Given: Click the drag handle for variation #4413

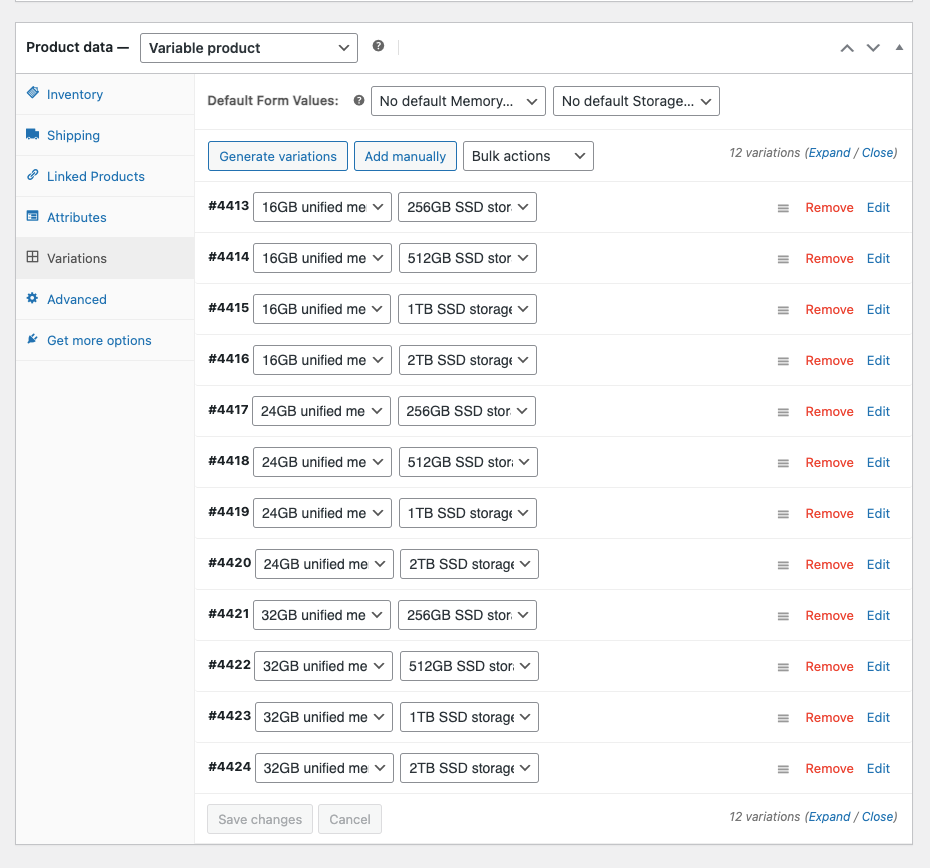Looking at the screenshot, I should 783,208.
